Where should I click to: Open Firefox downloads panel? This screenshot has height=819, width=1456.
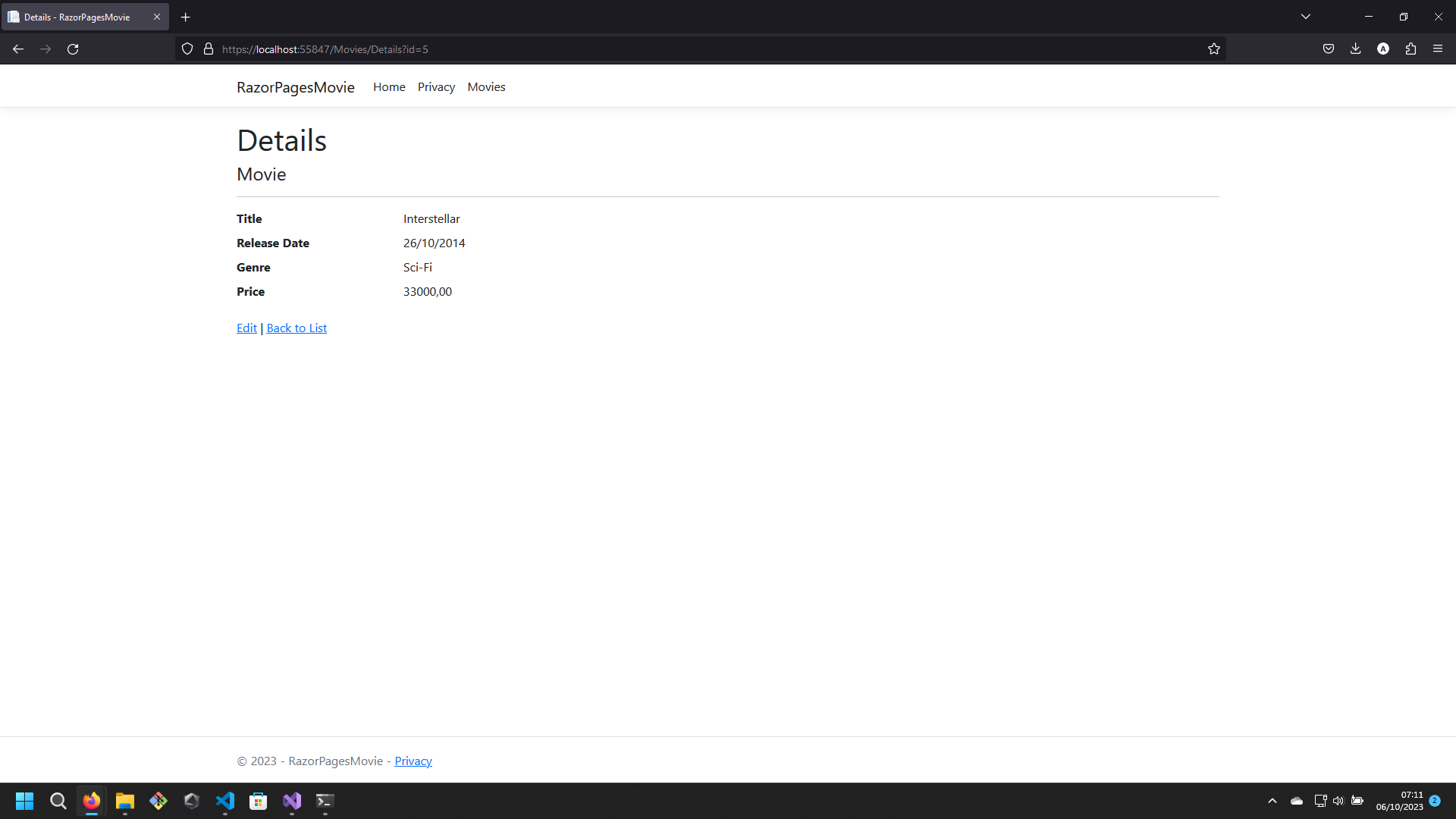pyautogui.click(x=1356, y=49)
